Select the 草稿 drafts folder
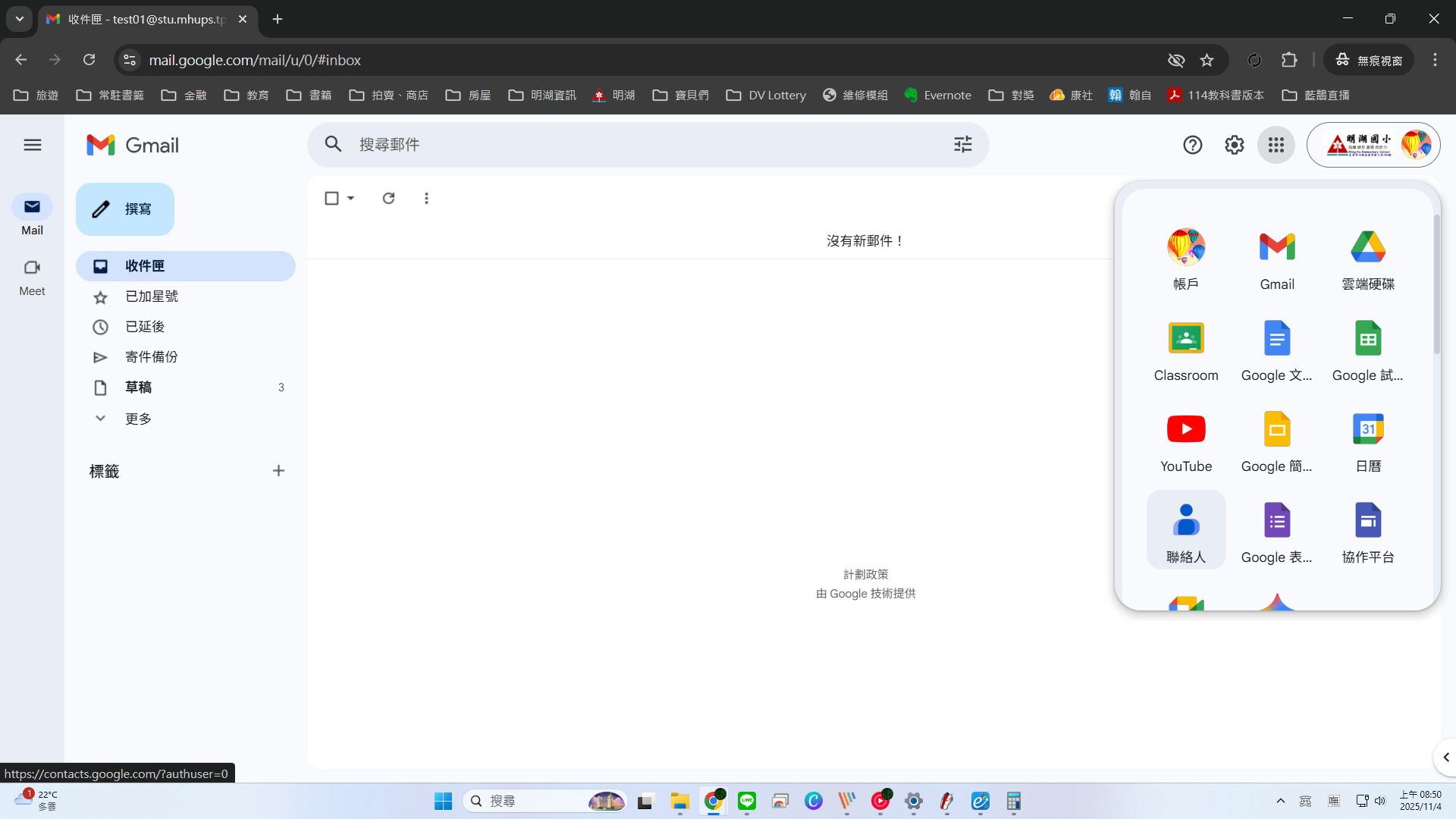 pos(138,388)
